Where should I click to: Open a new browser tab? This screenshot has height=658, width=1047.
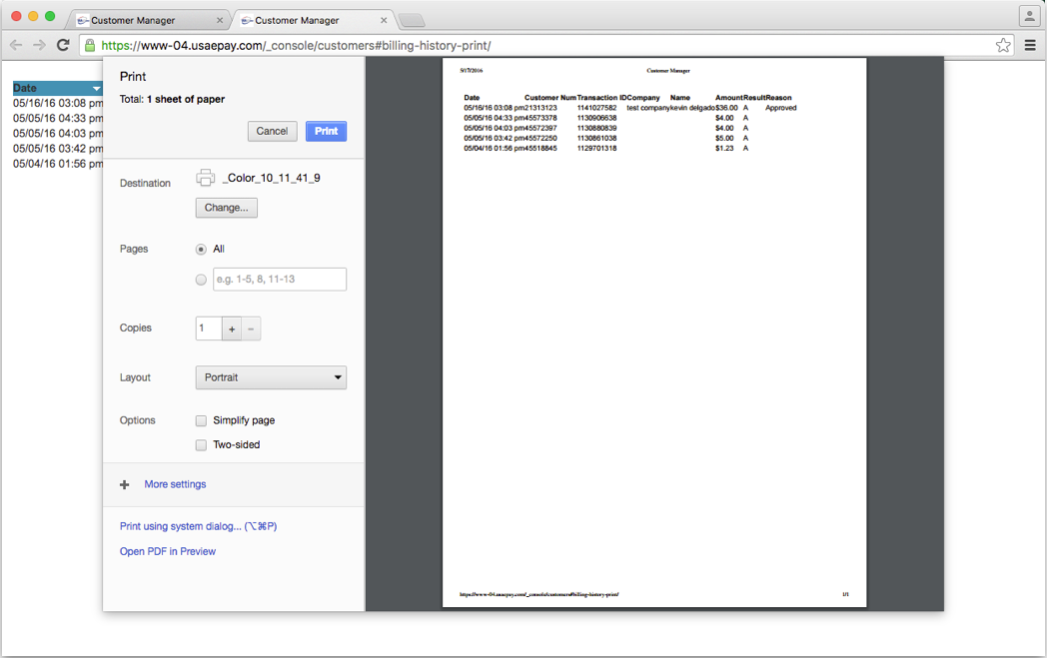411,18
